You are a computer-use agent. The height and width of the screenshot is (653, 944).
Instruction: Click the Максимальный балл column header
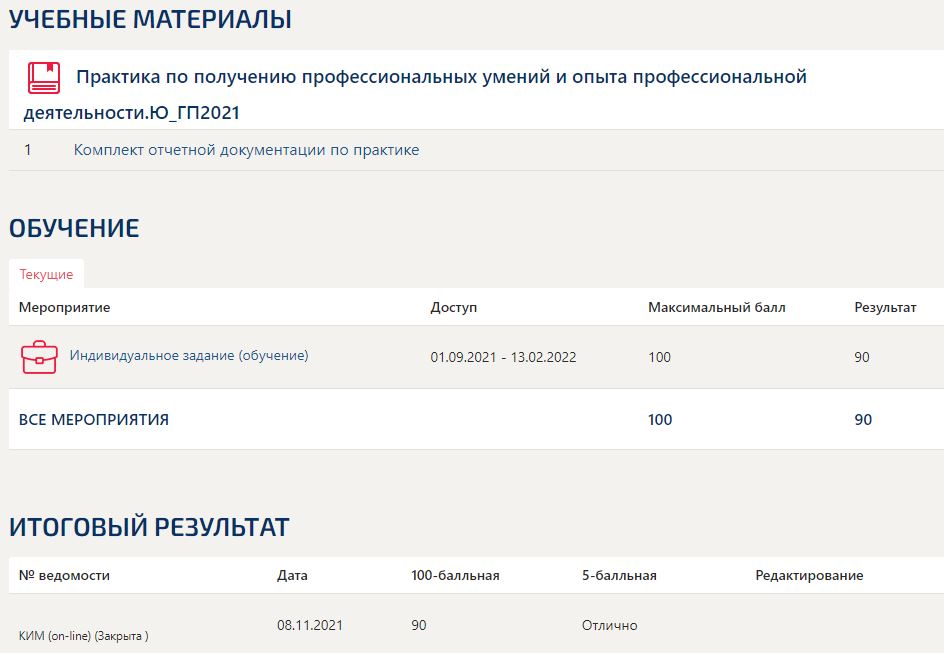[716, 307]
